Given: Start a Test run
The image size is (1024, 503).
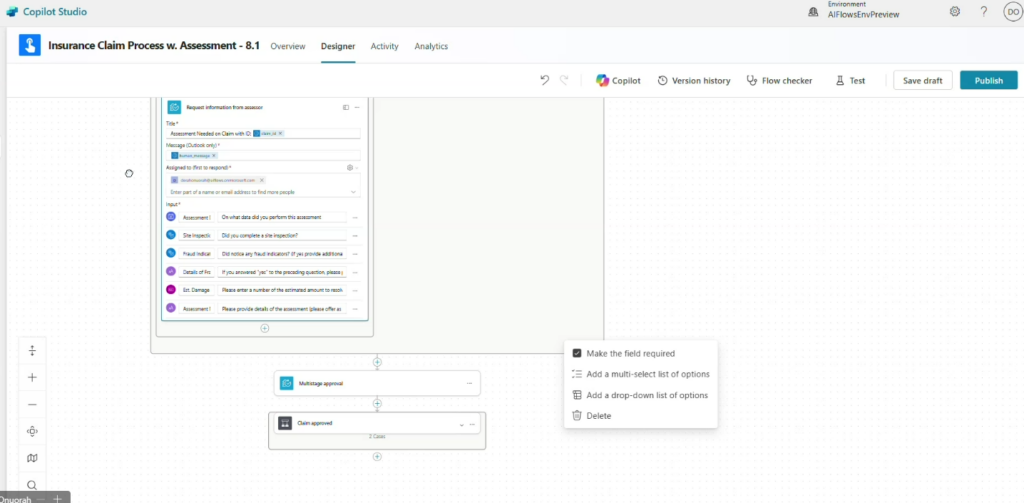Looking at the screenshot, I should (x=850, y=80).
